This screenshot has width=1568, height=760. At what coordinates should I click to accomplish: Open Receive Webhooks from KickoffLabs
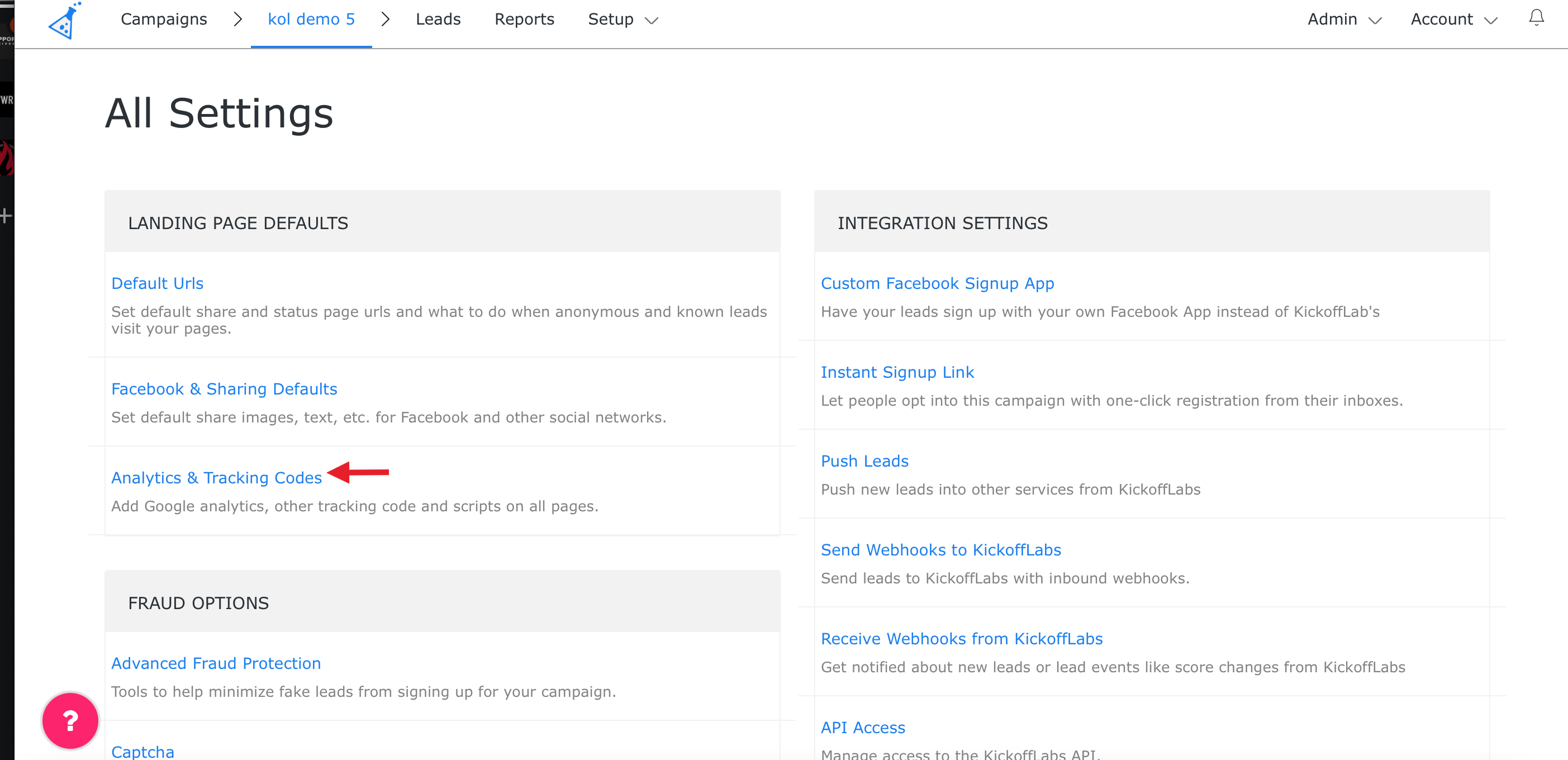(x=961, y=639)
